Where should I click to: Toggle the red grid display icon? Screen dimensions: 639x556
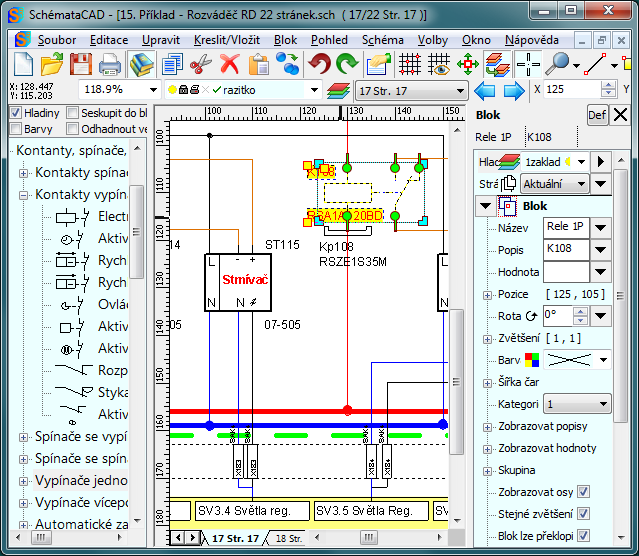pos(409,65)
